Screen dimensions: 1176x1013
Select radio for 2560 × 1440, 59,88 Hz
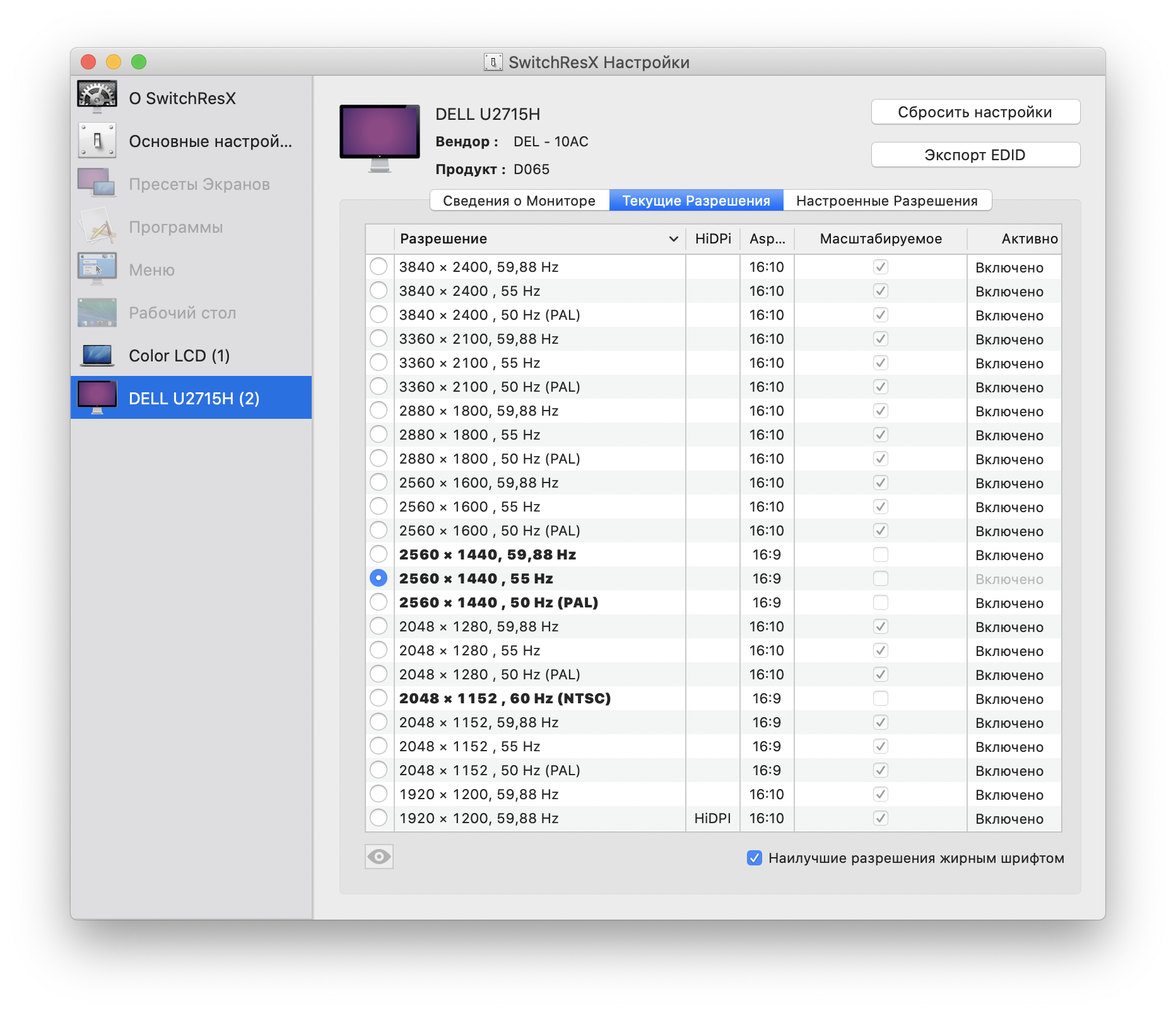pyautogui.click(x=379, y=554)
